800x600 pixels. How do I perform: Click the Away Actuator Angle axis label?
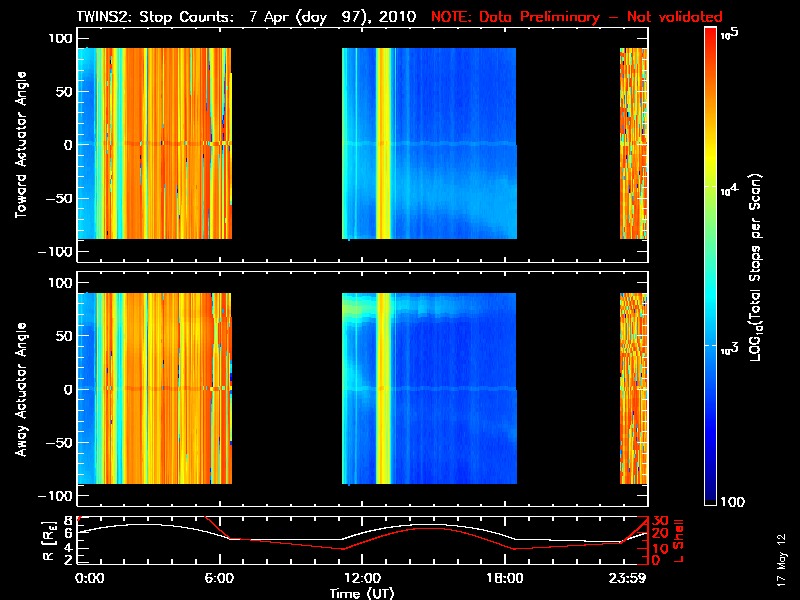pos(21,389)
